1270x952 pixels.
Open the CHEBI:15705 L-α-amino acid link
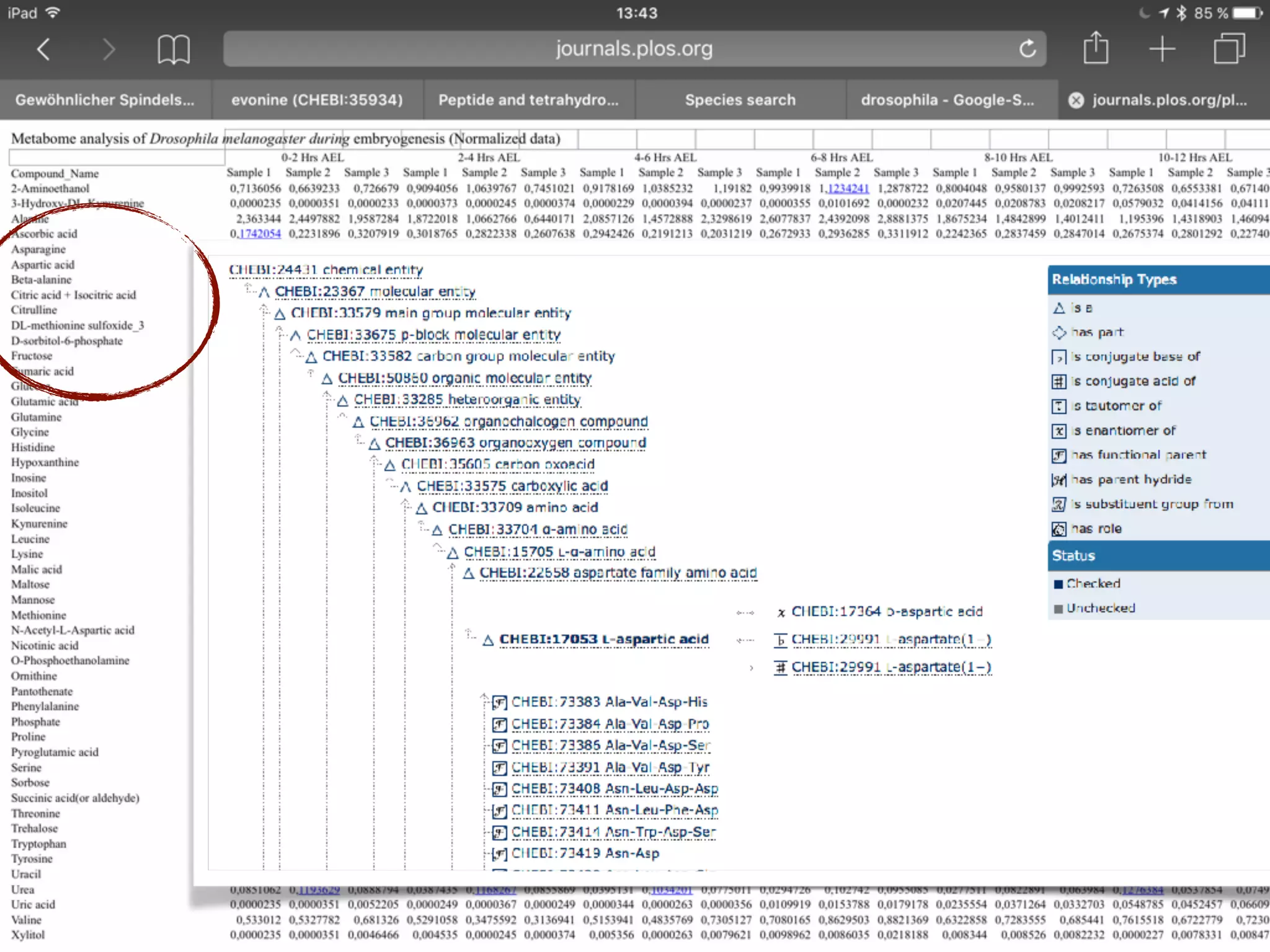[x=559, y=552]
